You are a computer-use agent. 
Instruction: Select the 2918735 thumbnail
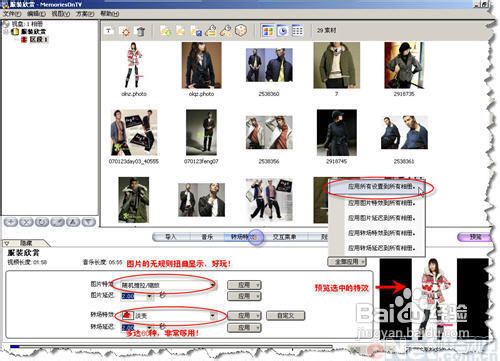404,65
